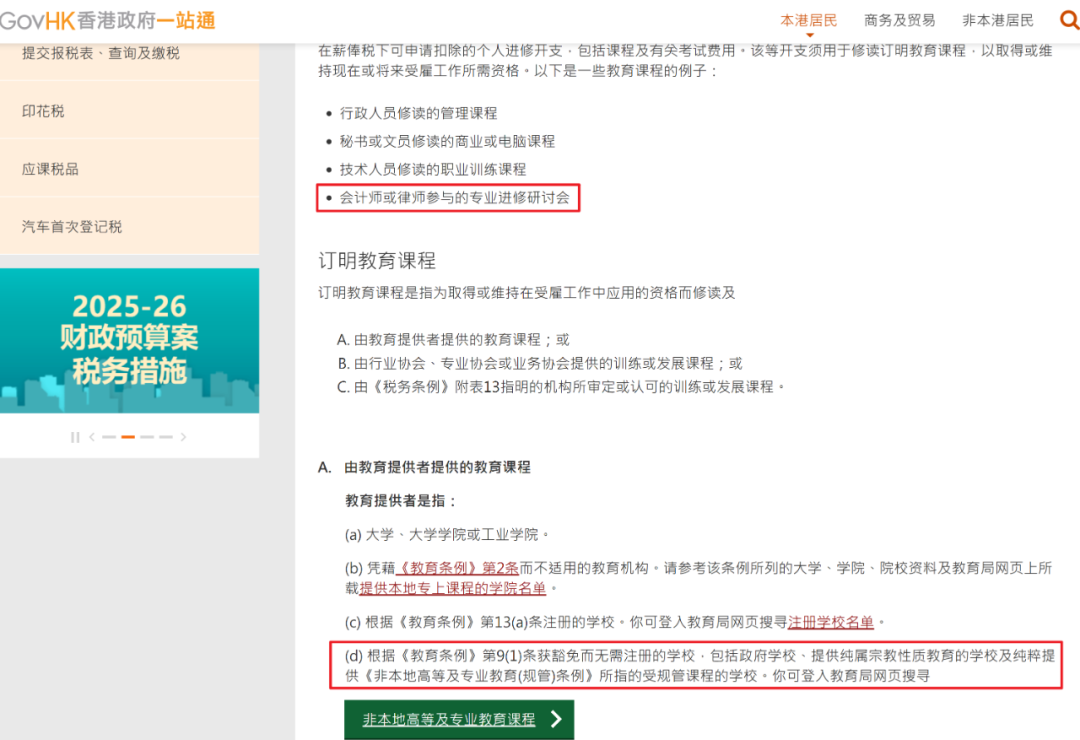Switch to 商务及贸易 tab
1080x740 pixels.
click(899, 20)
